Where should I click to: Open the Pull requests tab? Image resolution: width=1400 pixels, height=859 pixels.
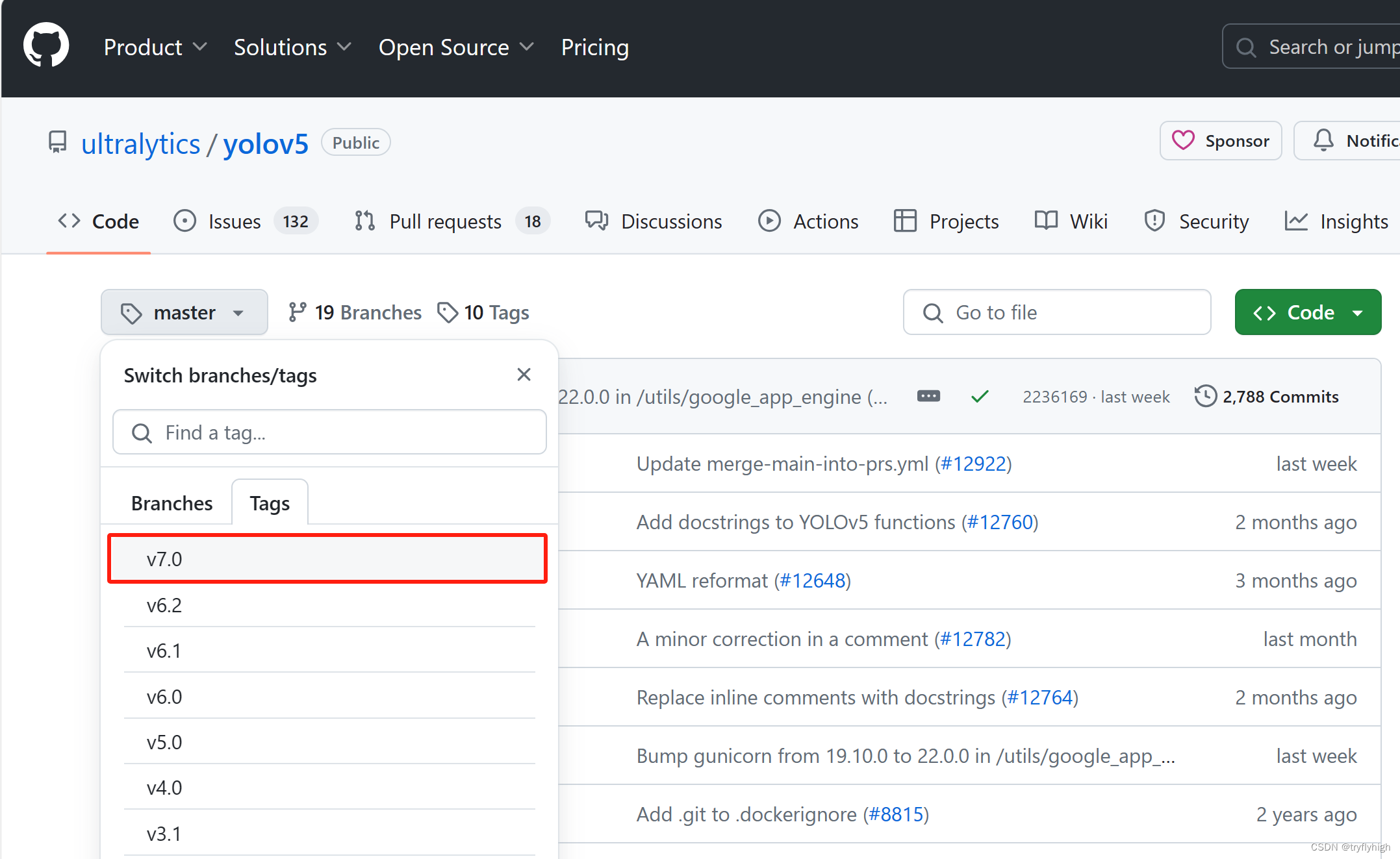click(452, 221)
